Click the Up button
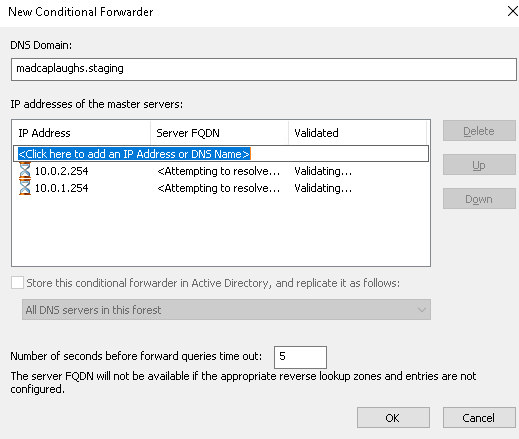Viewport: 519px width, 439px height. point(479,165)
